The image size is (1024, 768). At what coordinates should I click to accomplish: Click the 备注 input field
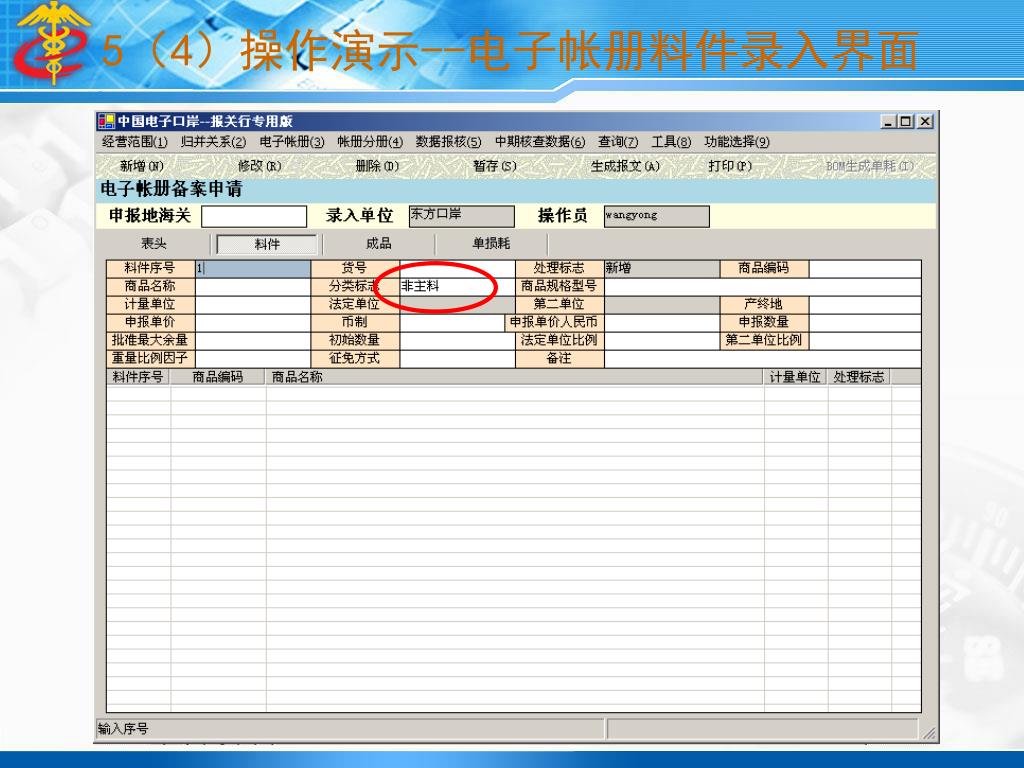pyautogui.click(x=763, y=359)
